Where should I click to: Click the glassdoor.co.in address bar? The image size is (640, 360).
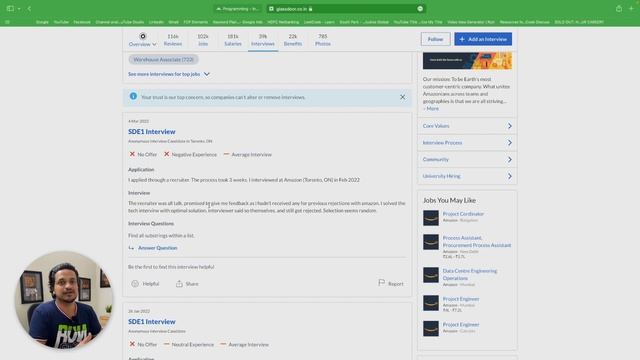pyautogui.click(x=346, y=9)
